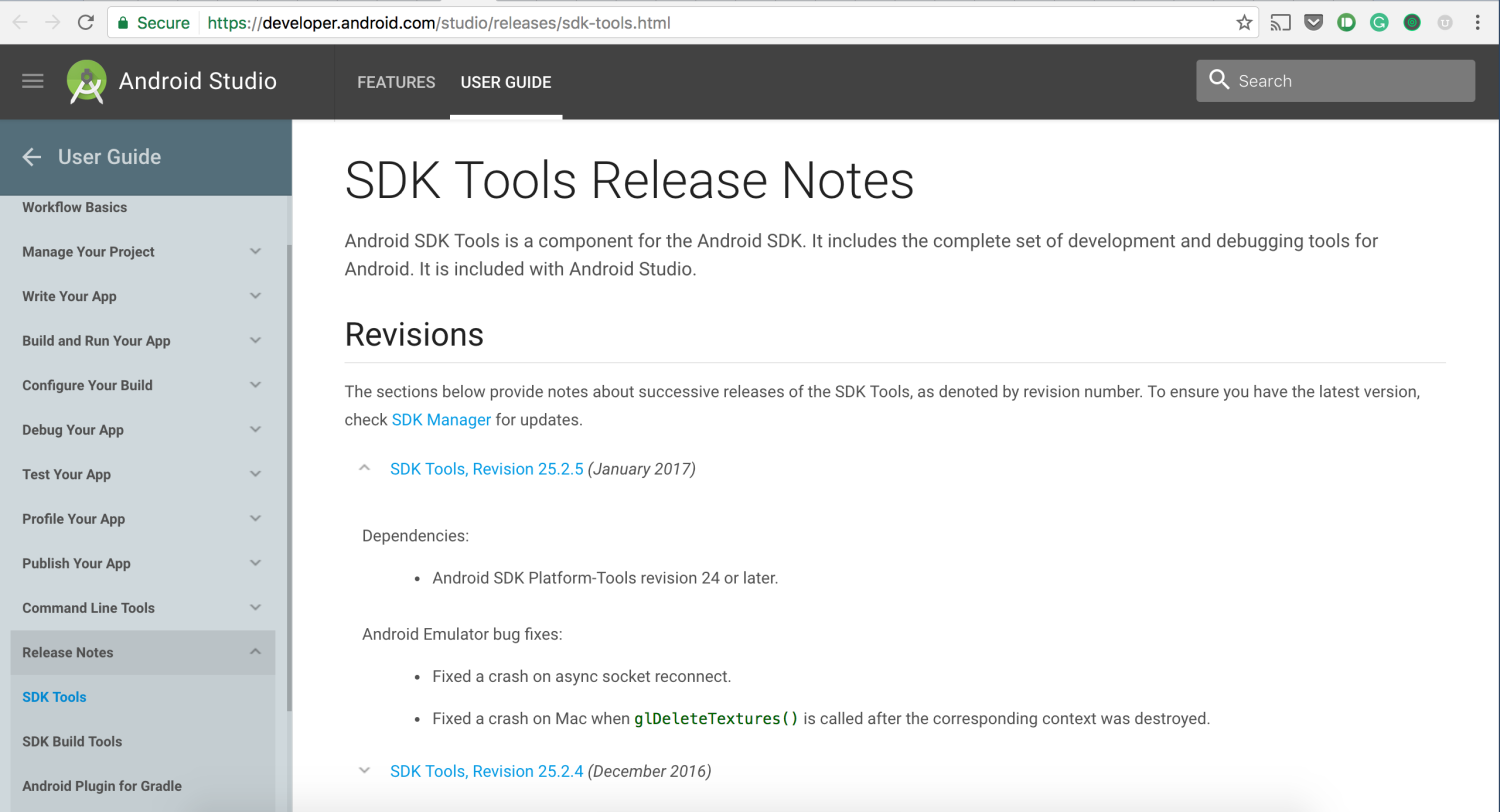Click the Revisions heading
Image resolution: width=1500 pixels, height=812 pixels.
pyautogui.click(x=414, y=334)
